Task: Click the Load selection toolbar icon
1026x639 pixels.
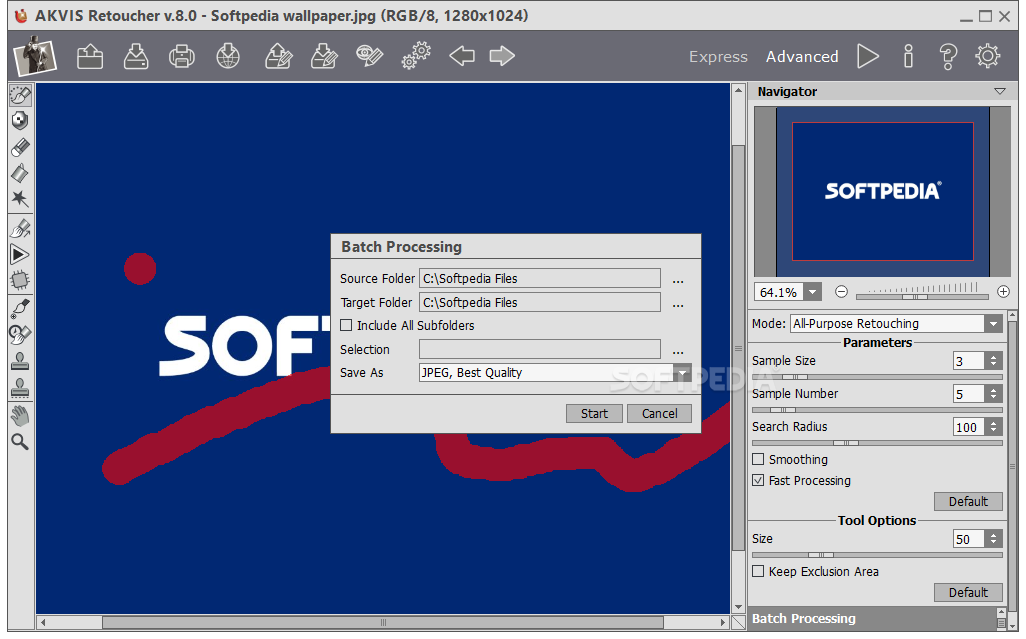Action: [x=278, y=56]
